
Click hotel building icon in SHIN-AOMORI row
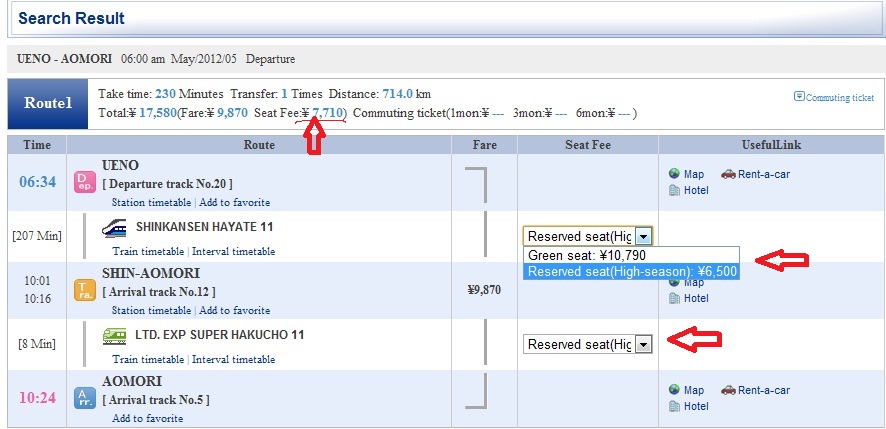click(x=674, y=298)
